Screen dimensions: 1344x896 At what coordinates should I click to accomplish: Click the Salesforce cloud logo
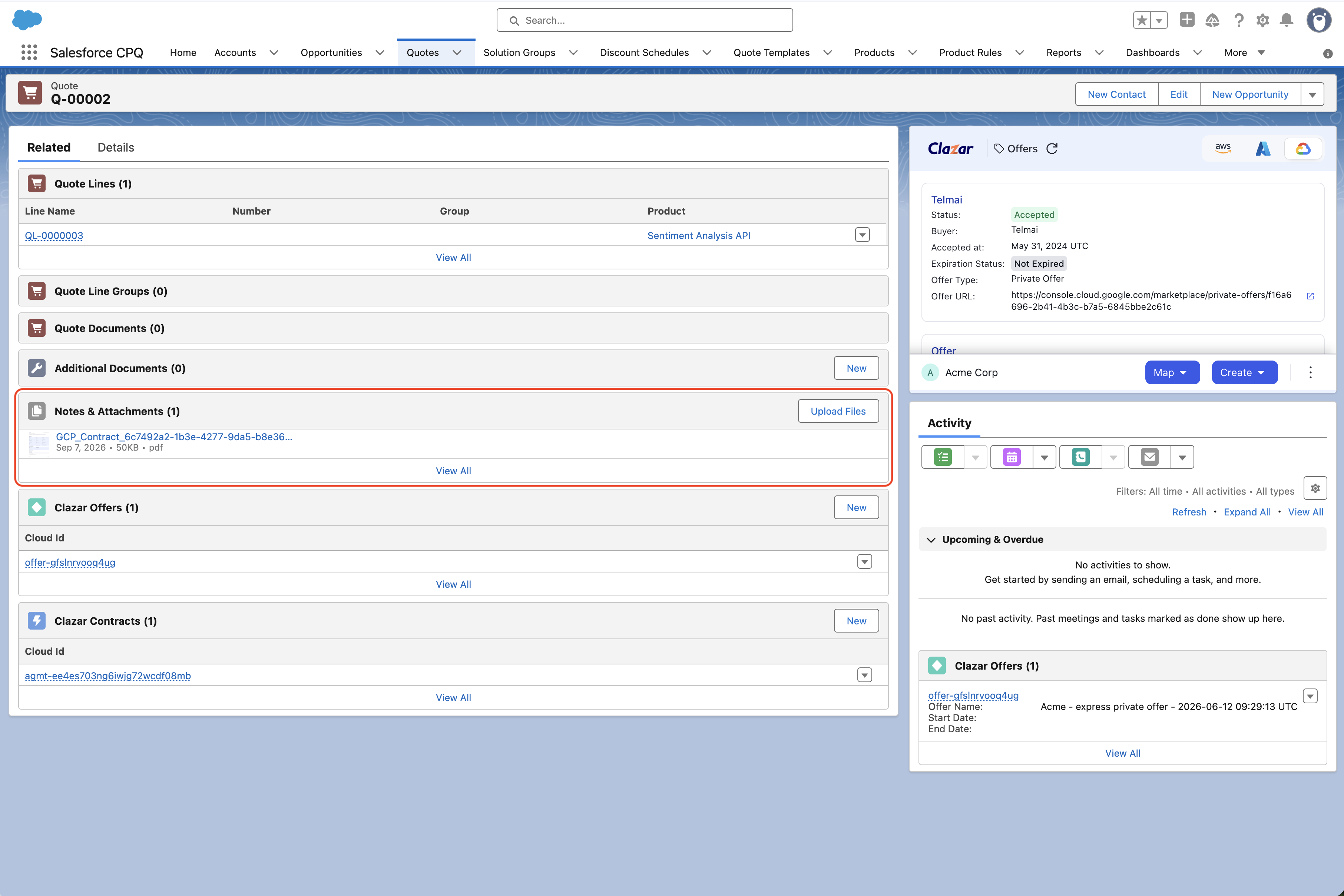pyautogui.click(x=27, y=20)
